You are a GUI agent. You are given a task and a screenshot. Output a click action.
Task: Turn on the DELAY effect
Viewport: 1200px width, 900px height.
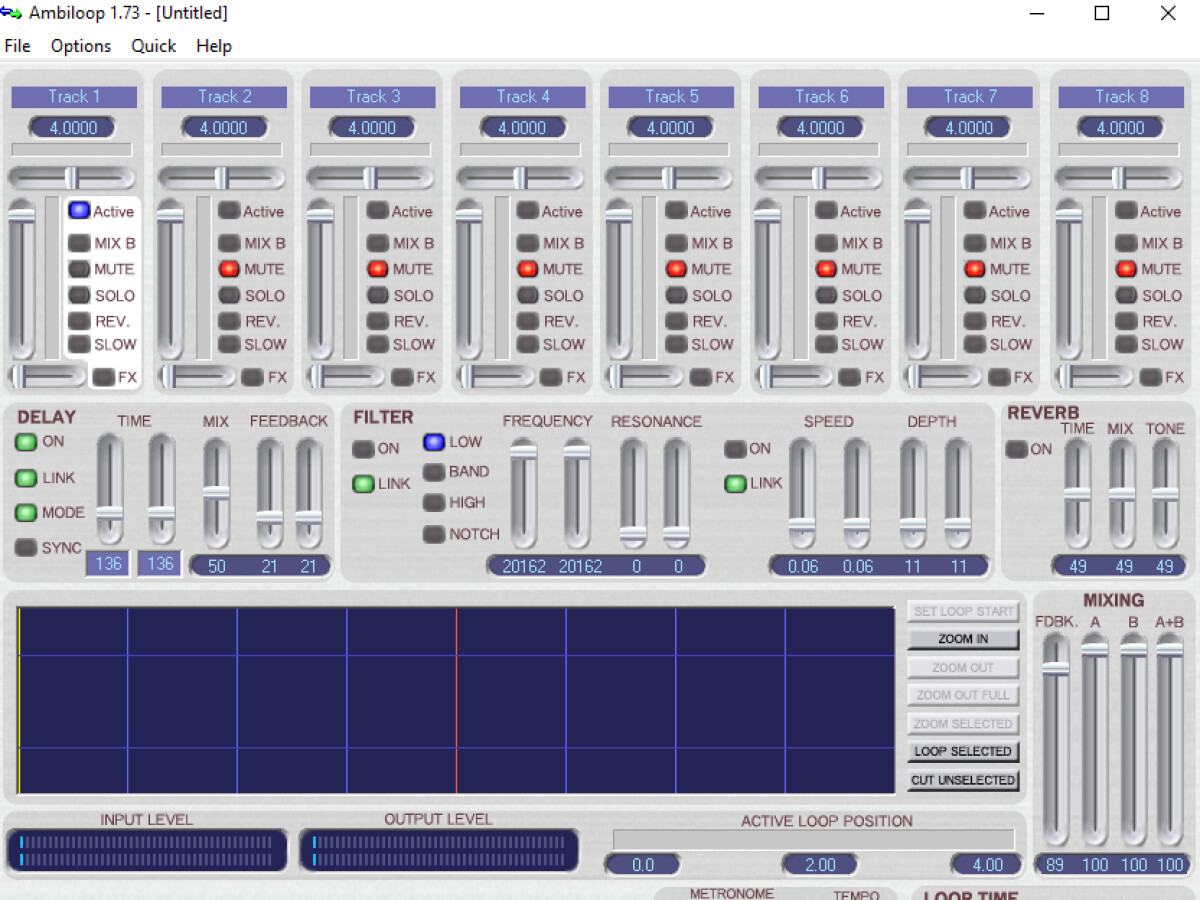click(x=27, y=442)
